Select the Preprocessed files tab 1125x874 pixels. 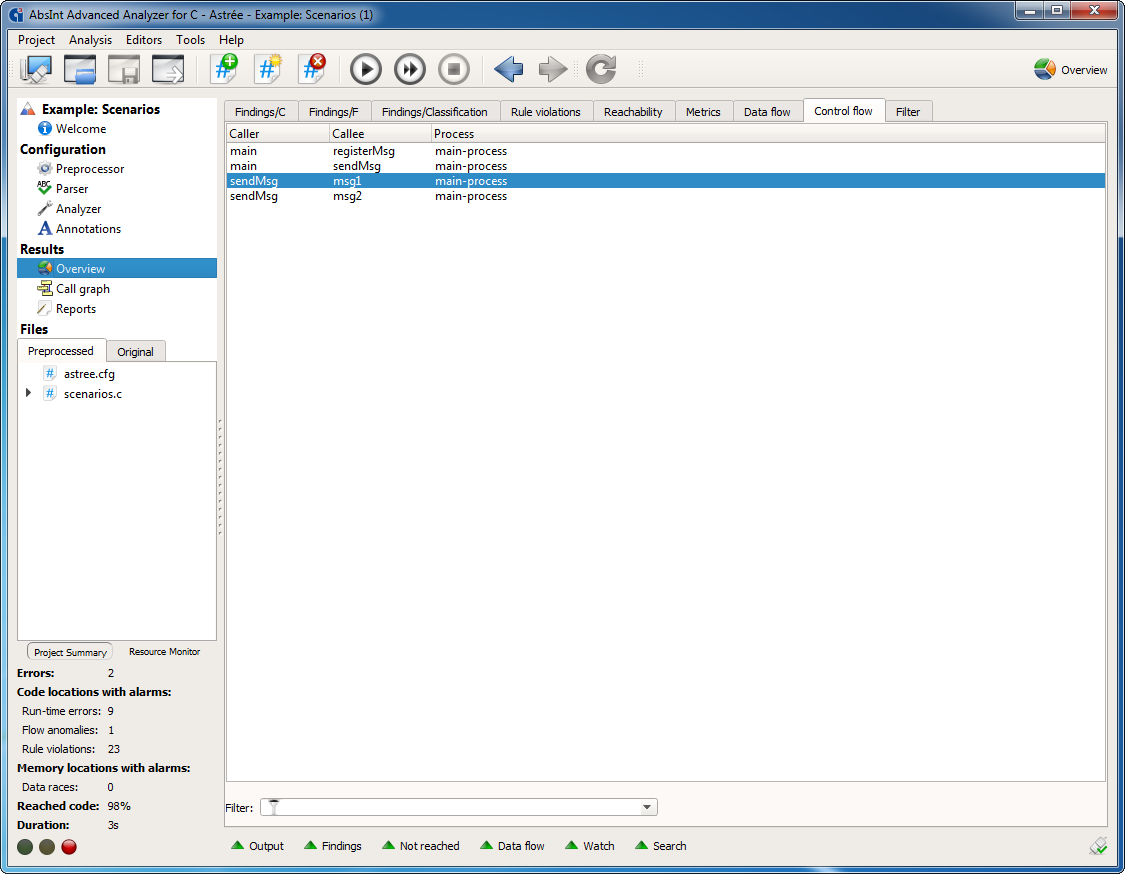coord(61,351)
